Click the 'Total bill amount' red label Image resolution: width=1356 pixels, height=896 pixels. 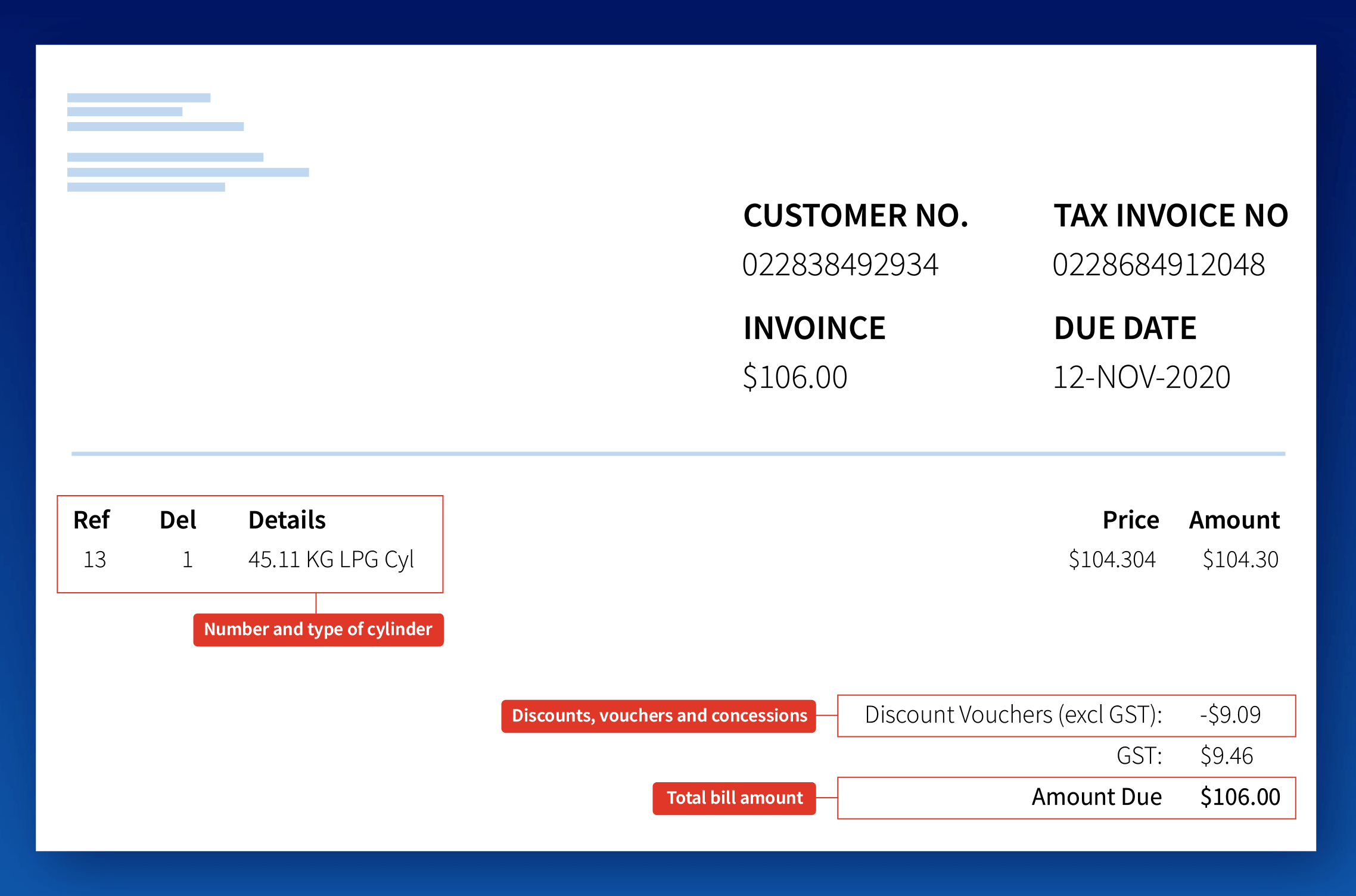(734, 798)
